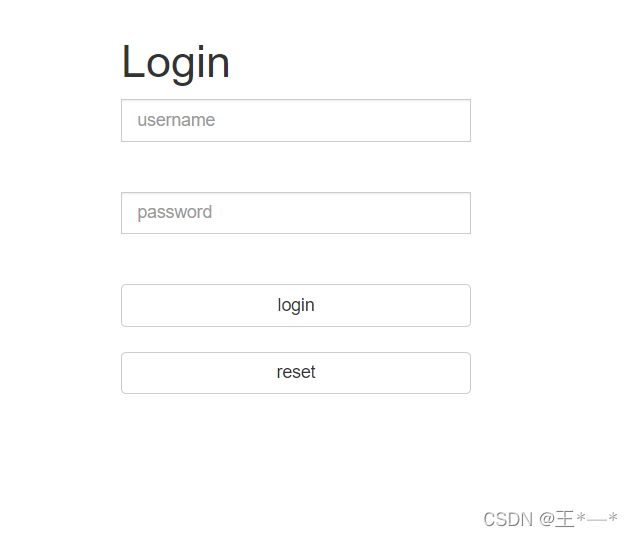Click the password input field
Image resolution: width=632 pixels, height=537 pixels.
tap(296, 213)
